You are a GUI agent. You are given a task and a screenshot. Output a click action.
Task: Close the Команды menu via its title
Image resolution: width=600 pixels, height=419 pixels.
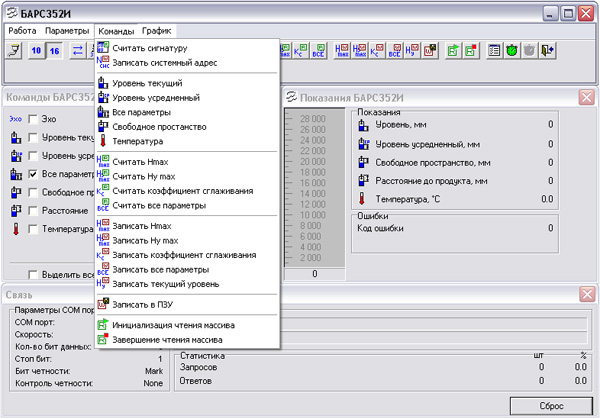[x=116, y=31]
